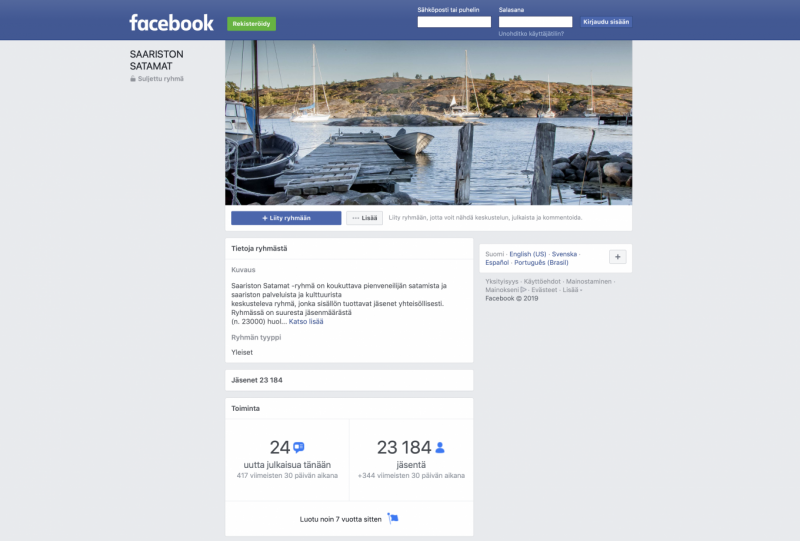Image resolution: width=800 pixels, height=541 pixels.
Task: Open the group cover photo
Action: 429,122
